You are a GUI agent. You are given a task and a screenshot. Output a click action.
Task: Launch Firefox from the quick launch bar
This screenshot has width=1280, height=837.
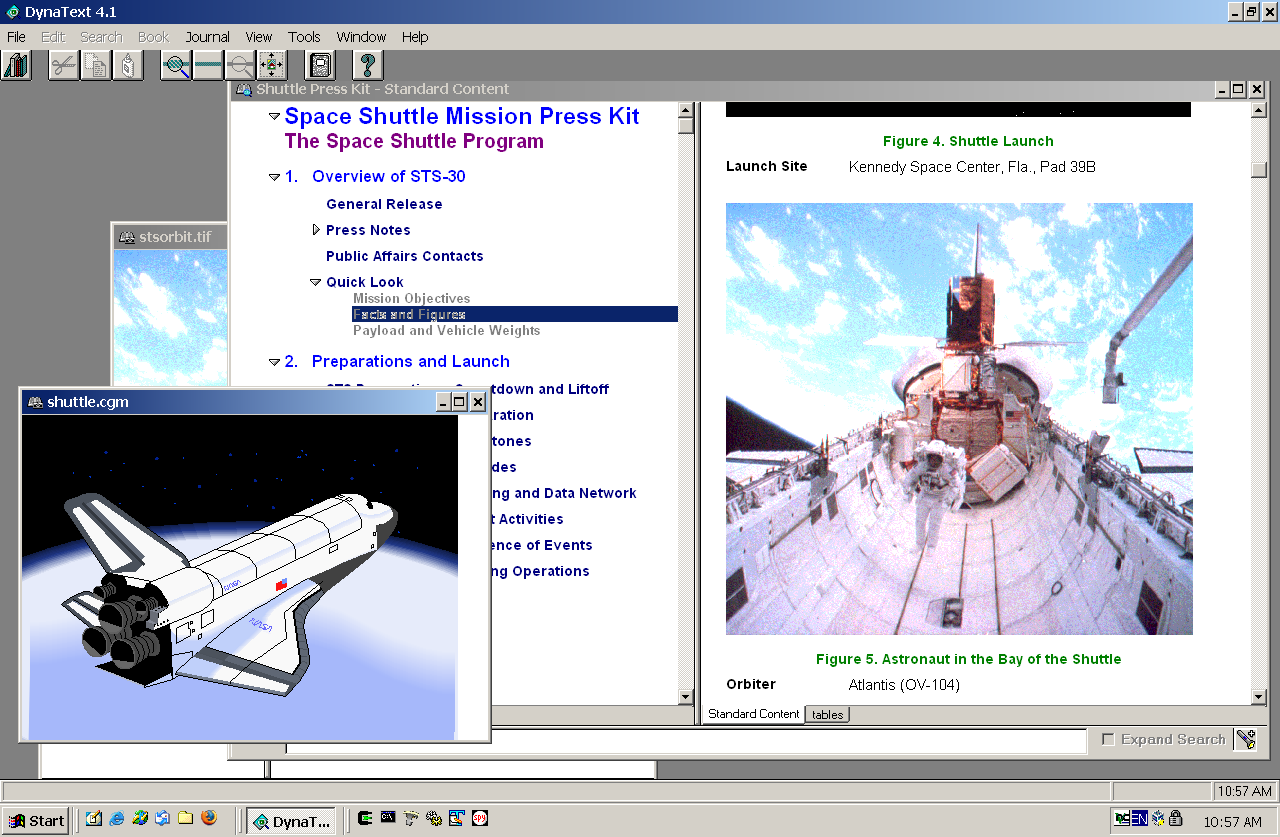[x=209, y=818]
